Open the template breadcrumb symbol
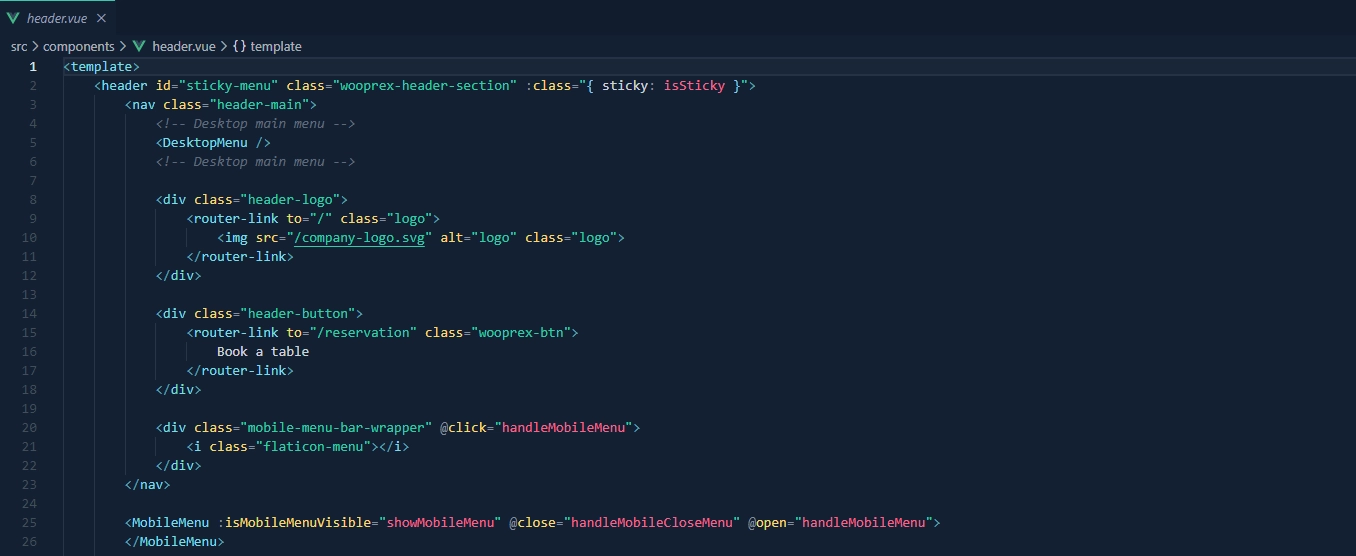The width and height of the screenshot is (1356, 556). coord(275,46)
